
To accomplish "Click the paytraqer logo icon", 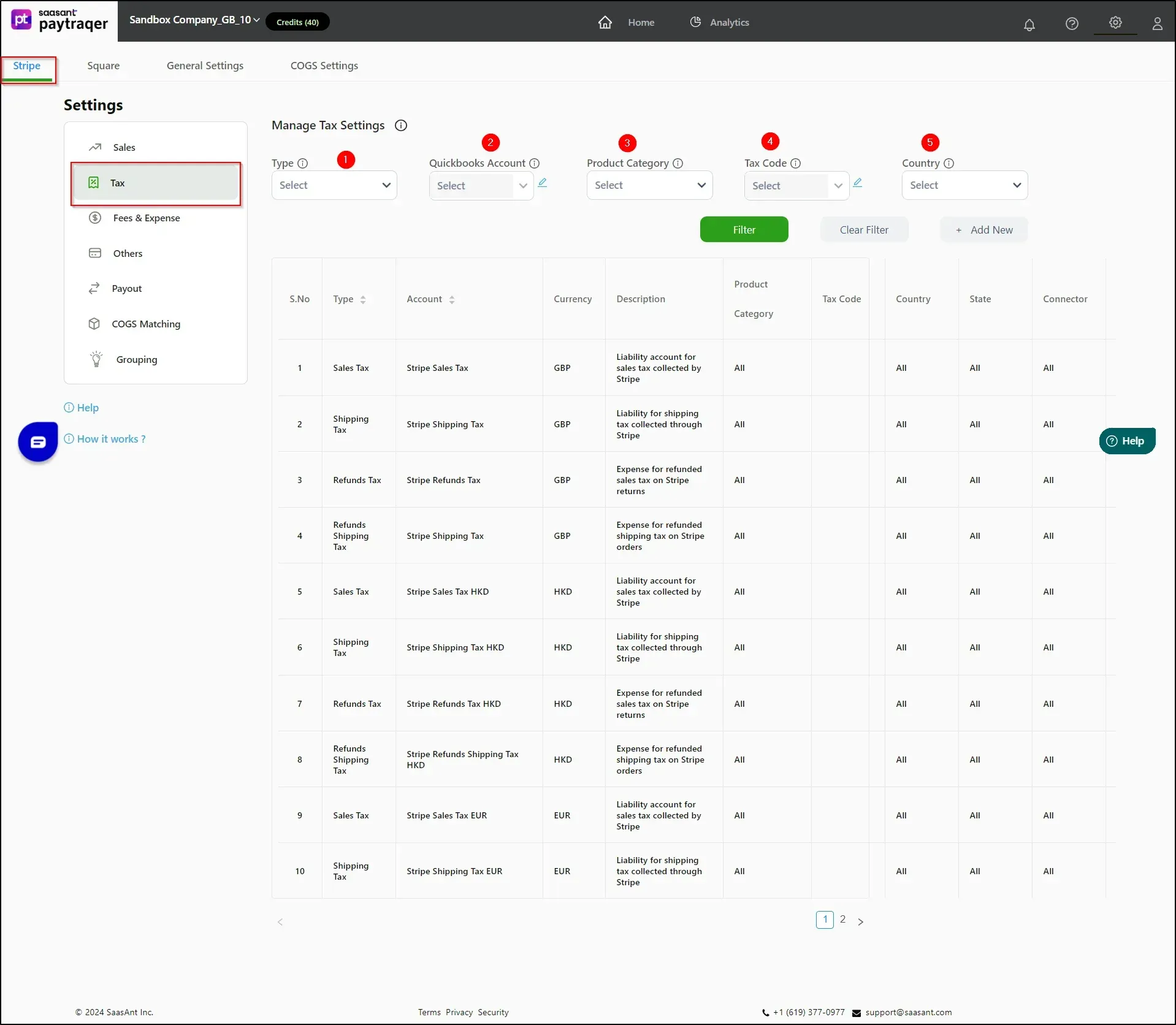I will (x=21, y=20).
